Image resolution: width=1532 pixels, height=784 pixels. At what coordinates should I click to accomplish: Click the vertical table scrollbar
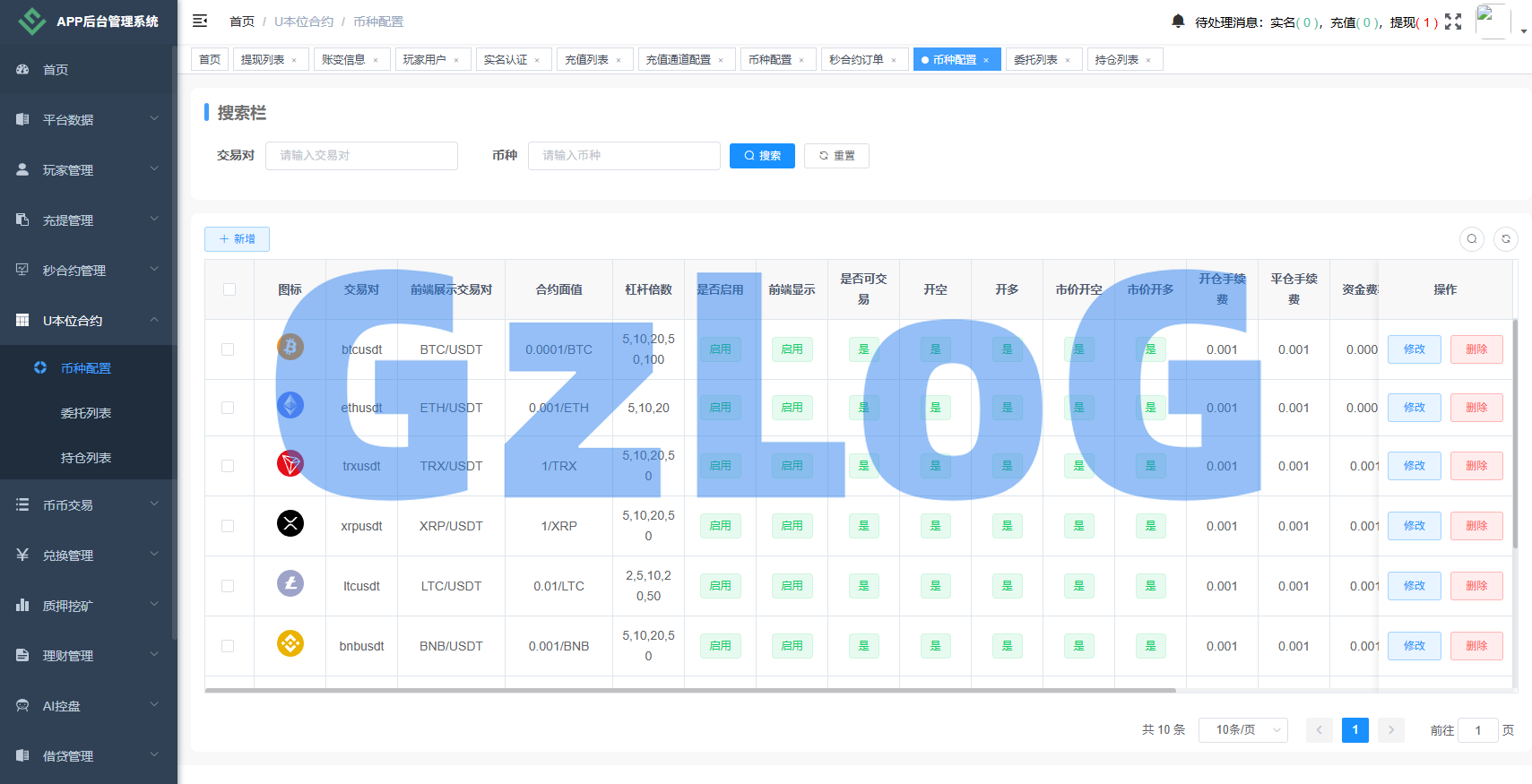(x=1515, y=433)
